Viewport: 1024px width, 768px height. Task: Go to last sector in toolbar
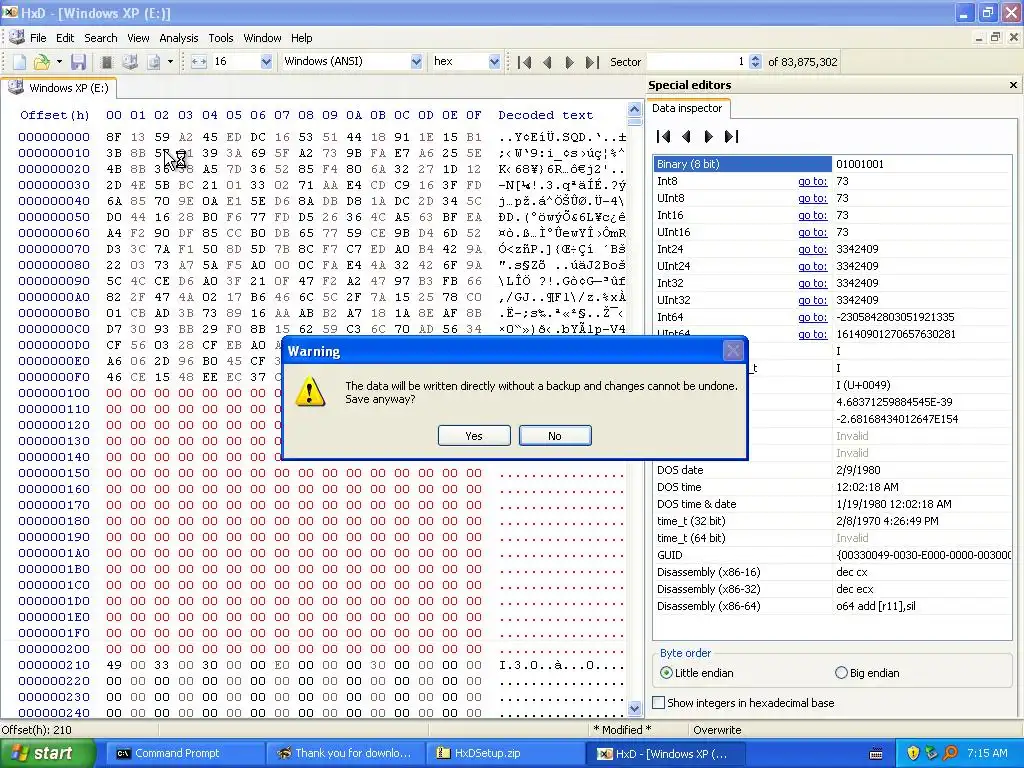tap(592, 62)
